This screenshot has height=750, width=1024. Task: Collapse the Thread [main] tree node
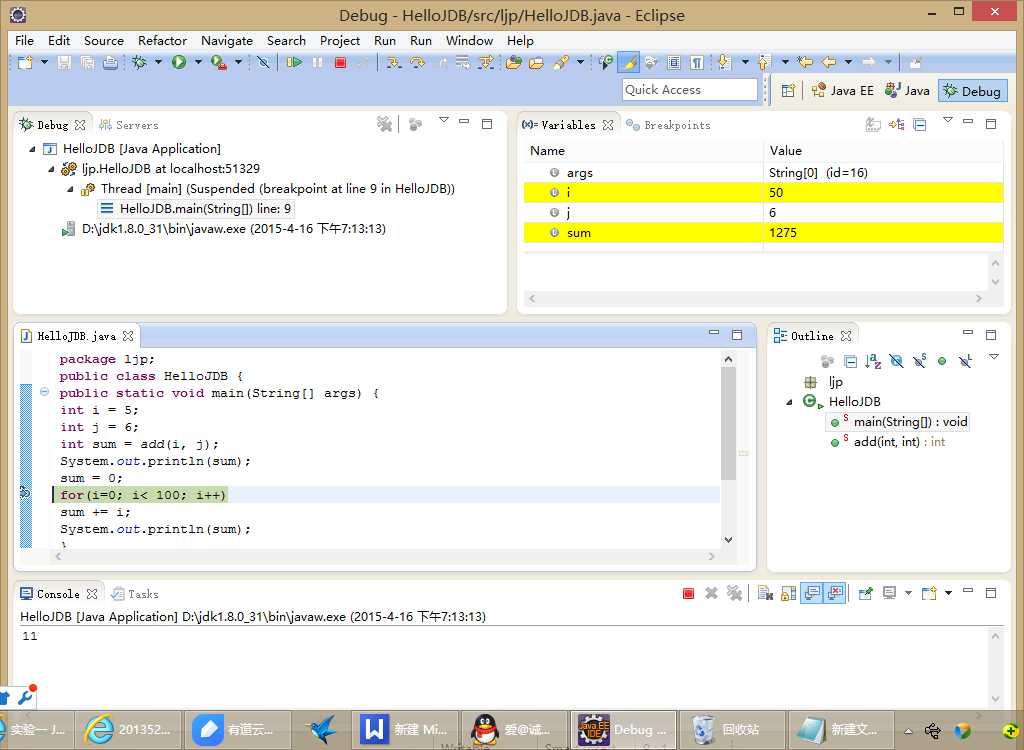point(70,189)
